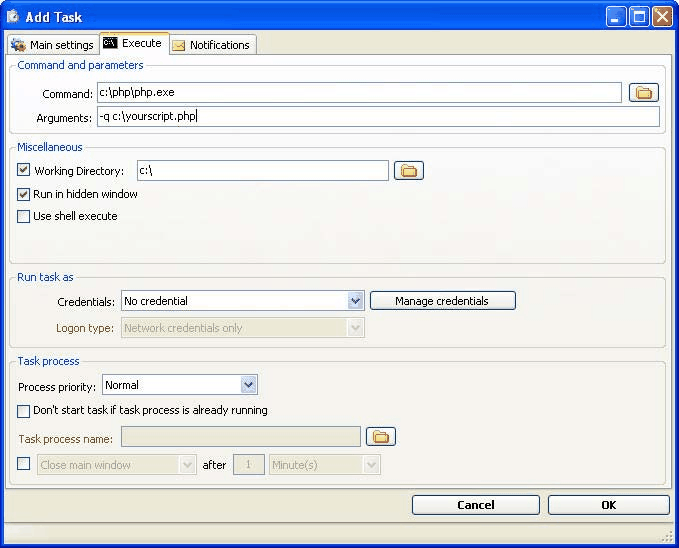Click the Working Directory path field
This screenshot has width=679, height=548.
click(x=262, y=171)
